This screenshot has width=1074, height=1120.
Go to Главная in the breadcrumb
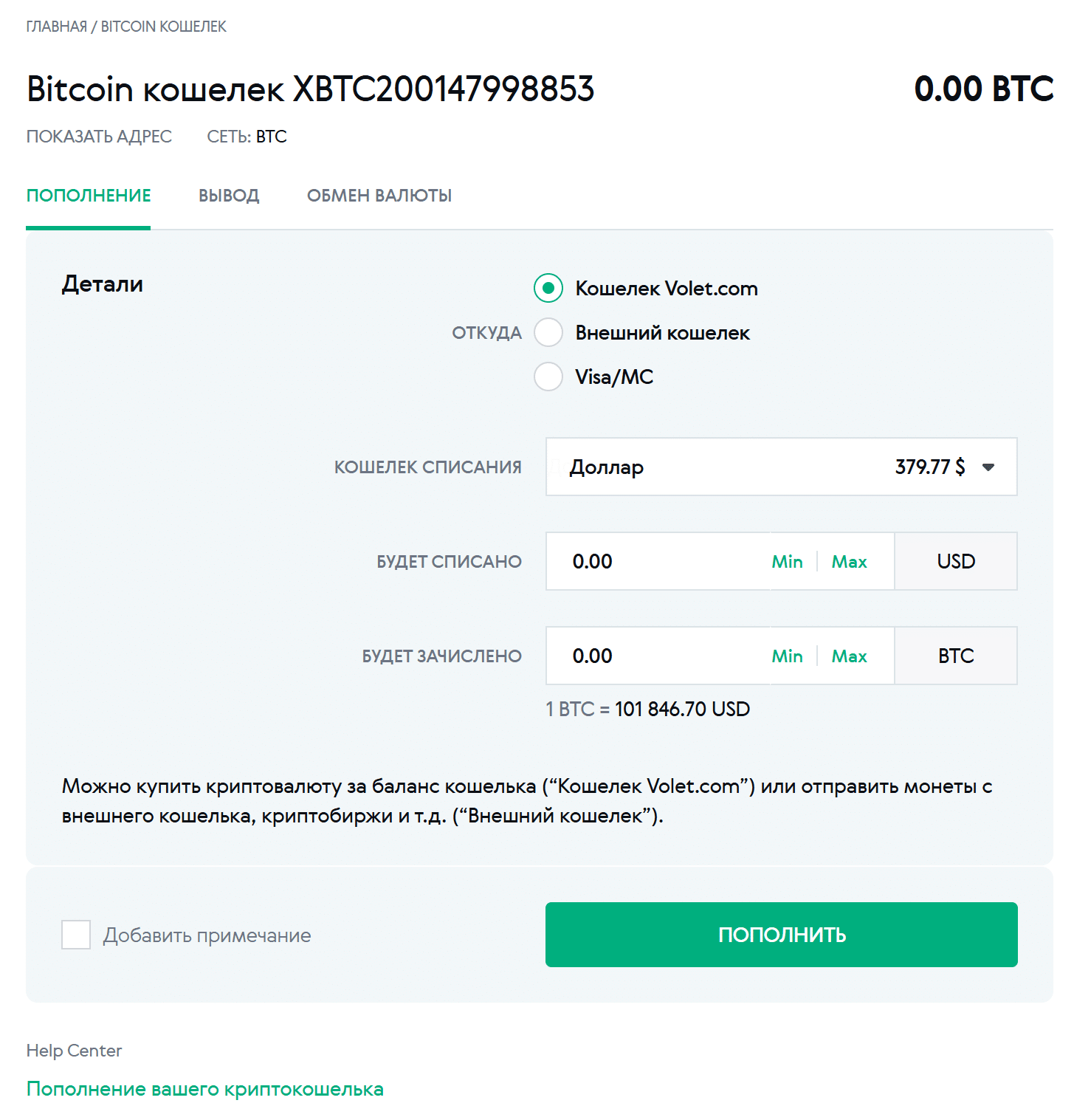[56, 27]
